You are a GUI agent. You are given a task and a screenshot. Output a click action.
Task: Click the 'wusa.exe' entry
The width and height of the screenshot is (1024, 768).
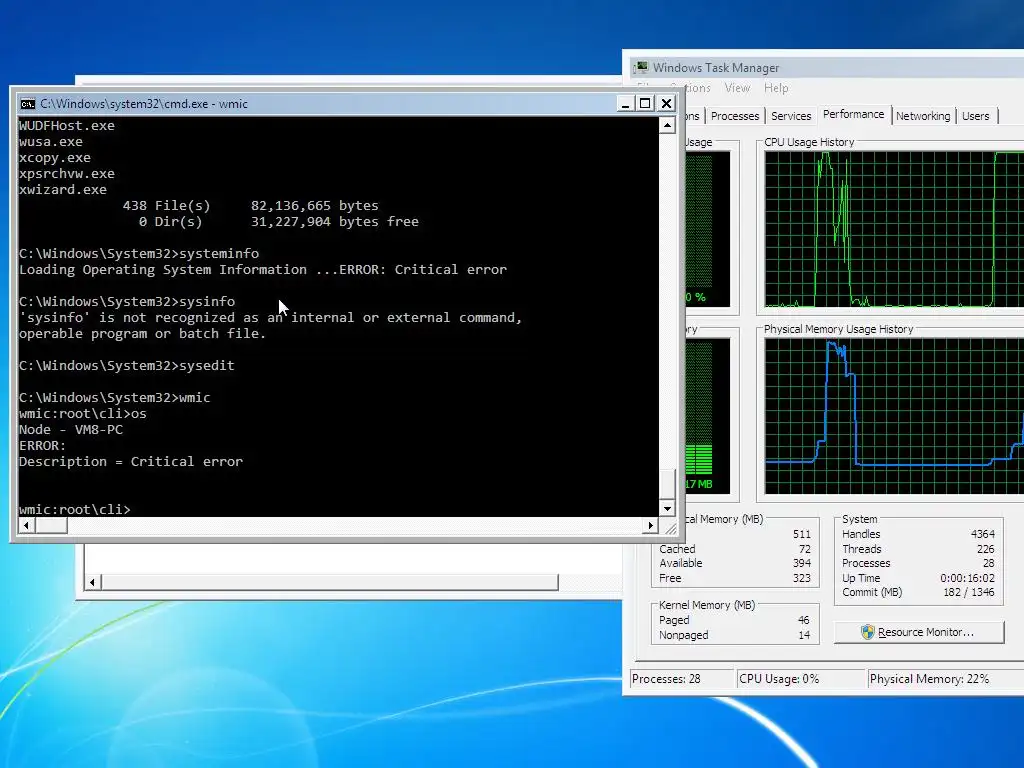point(51,142)
